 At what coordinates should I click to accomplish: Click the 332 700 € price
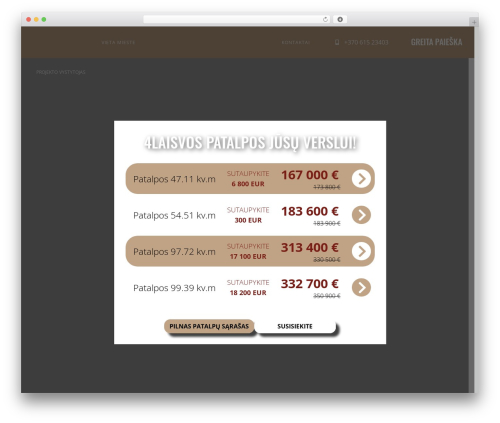(x=310, y=284)
